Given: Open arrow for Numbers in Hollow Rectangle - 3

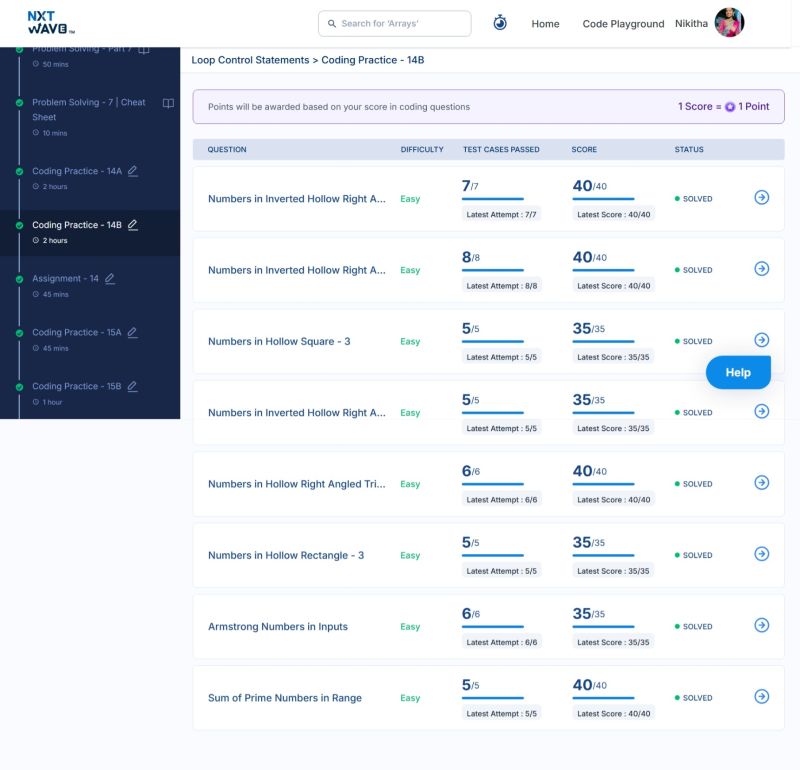Looking at the screenshot, I should [761, 554].
